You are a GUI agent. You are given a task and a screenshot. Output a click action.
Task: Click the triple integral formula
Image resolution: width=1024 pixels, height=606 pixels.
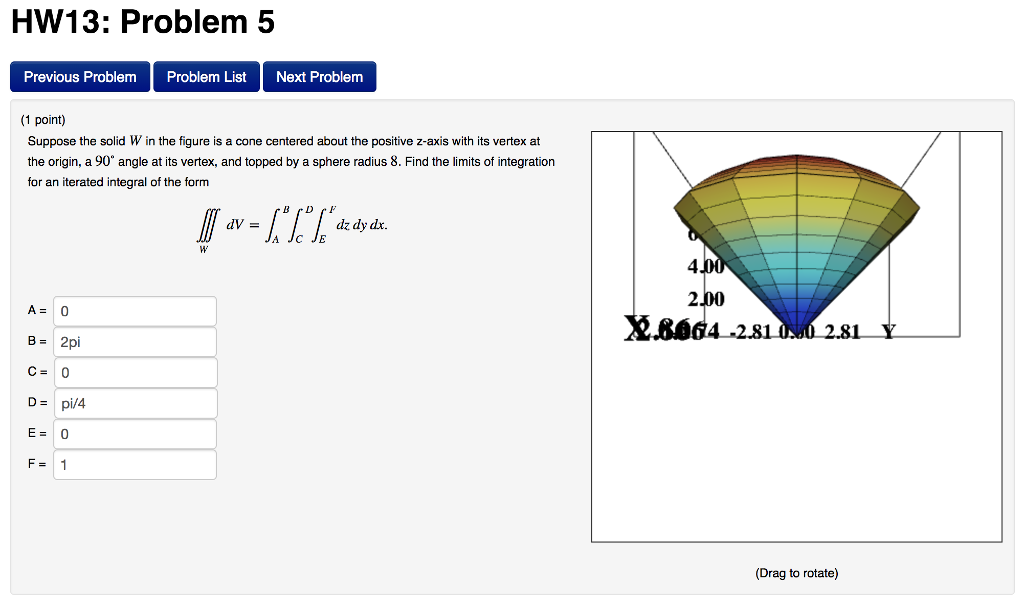pos(293,228)
